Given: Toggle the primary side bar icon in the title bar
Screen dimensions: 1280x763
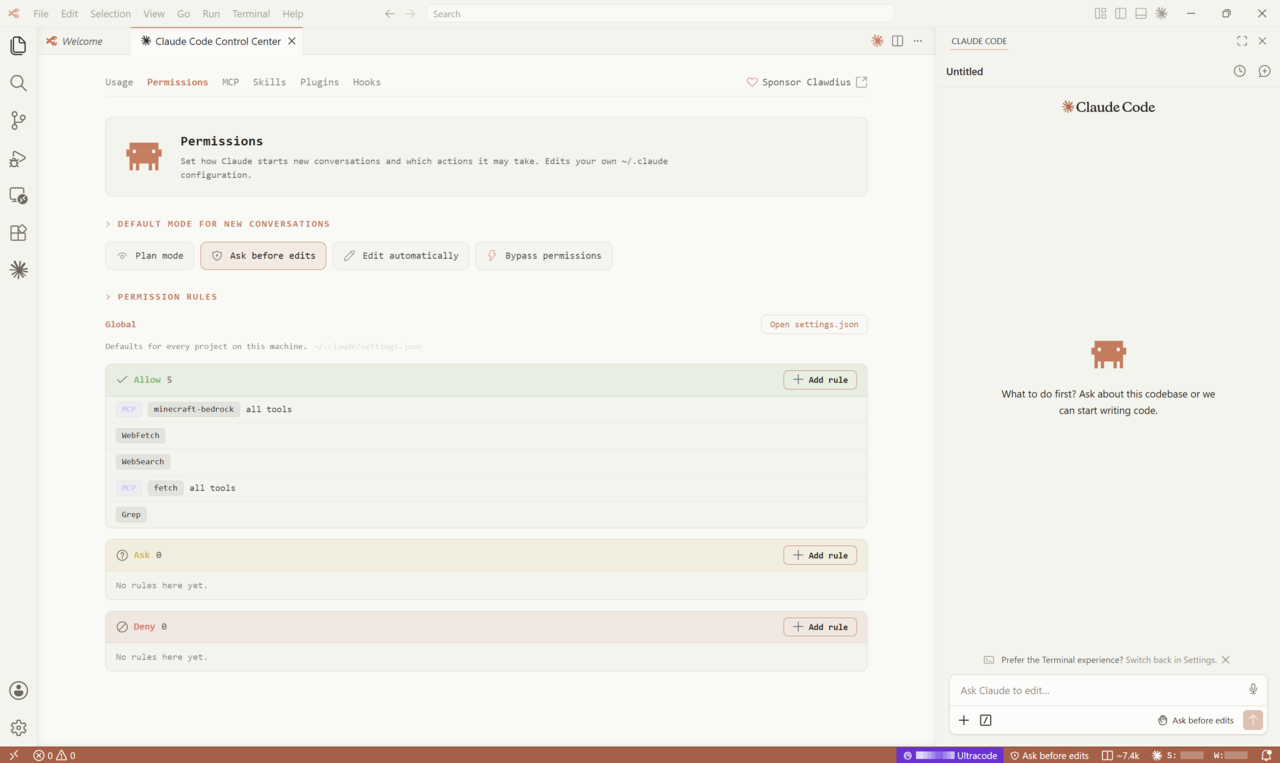Looking at the screenshot, I should [1120, 14].
